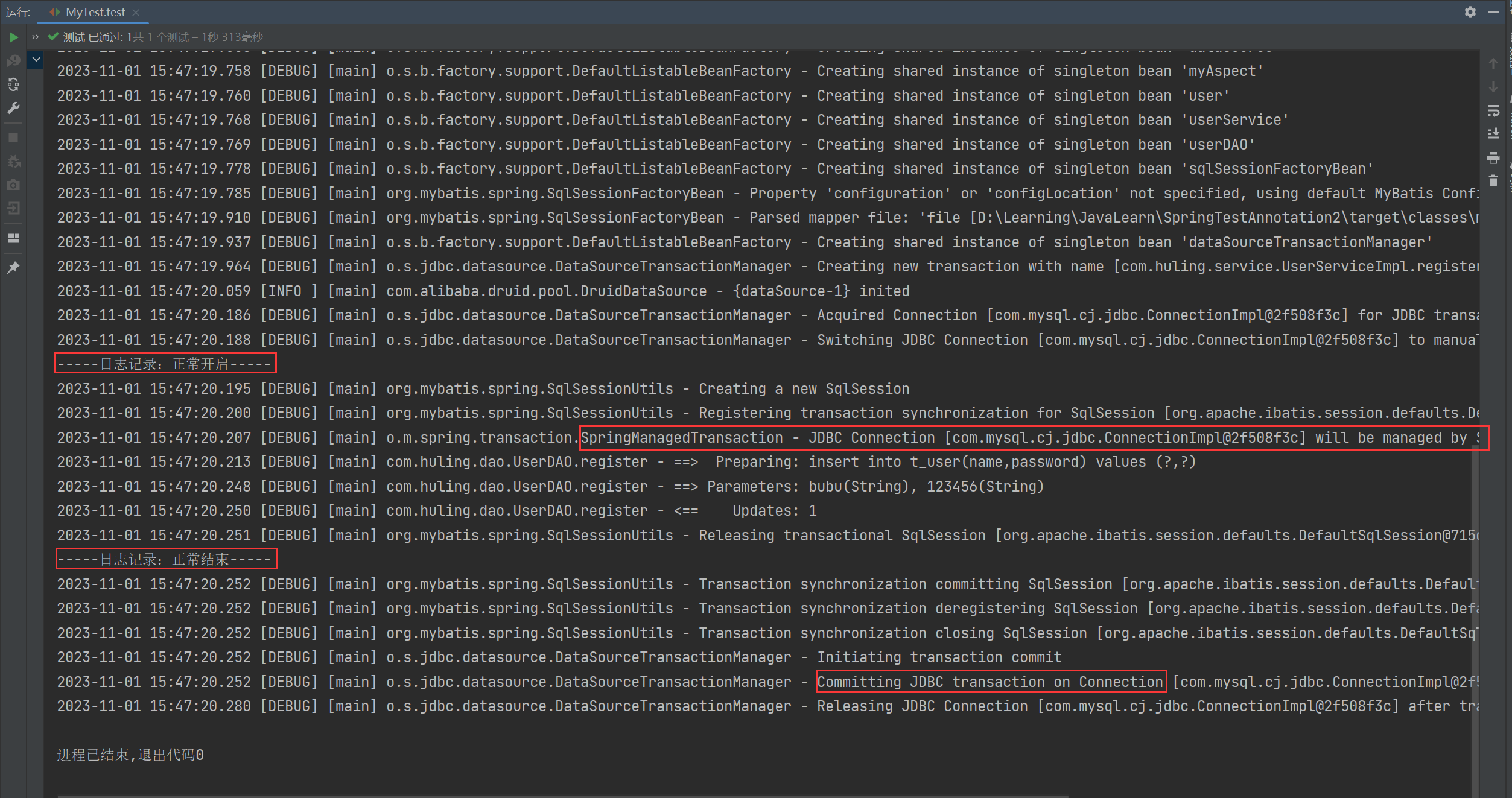Screen dimensions: 1512x798
Task: Click the green check mark test status icon
Action: 53,37
